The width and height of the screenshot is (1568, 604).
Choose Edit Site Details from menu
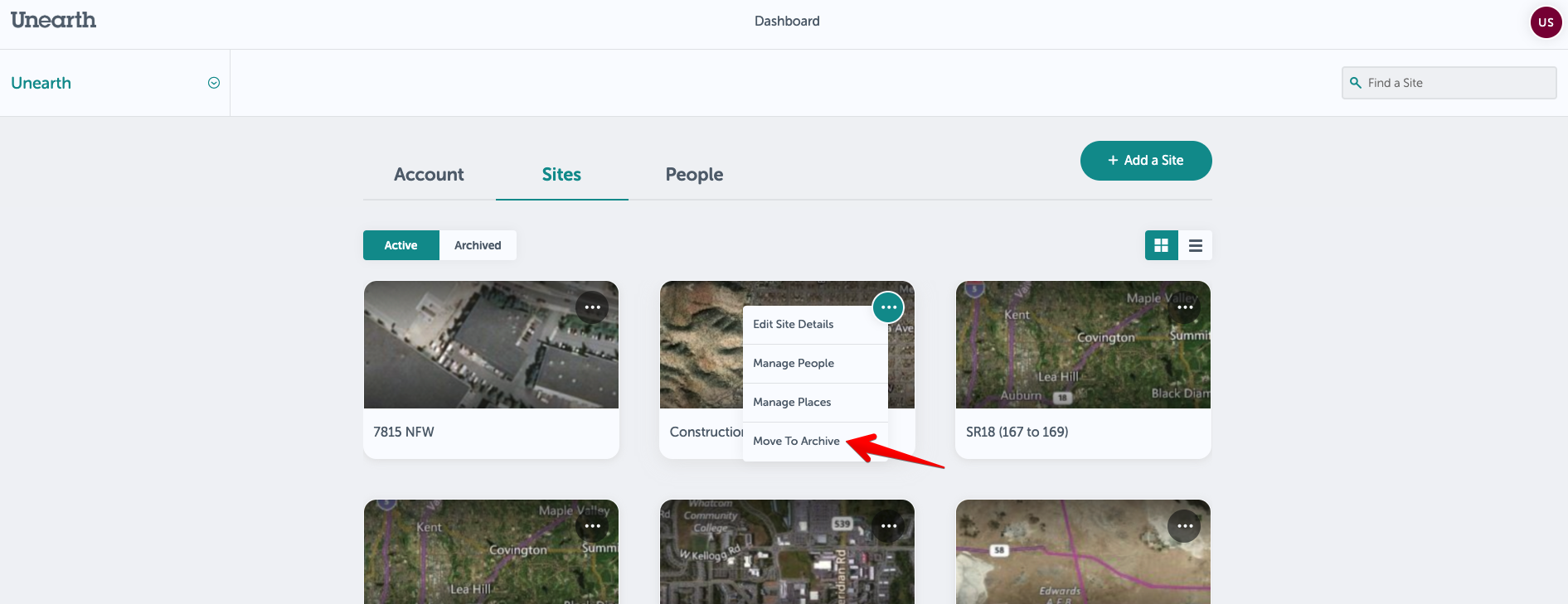[815, 325]
